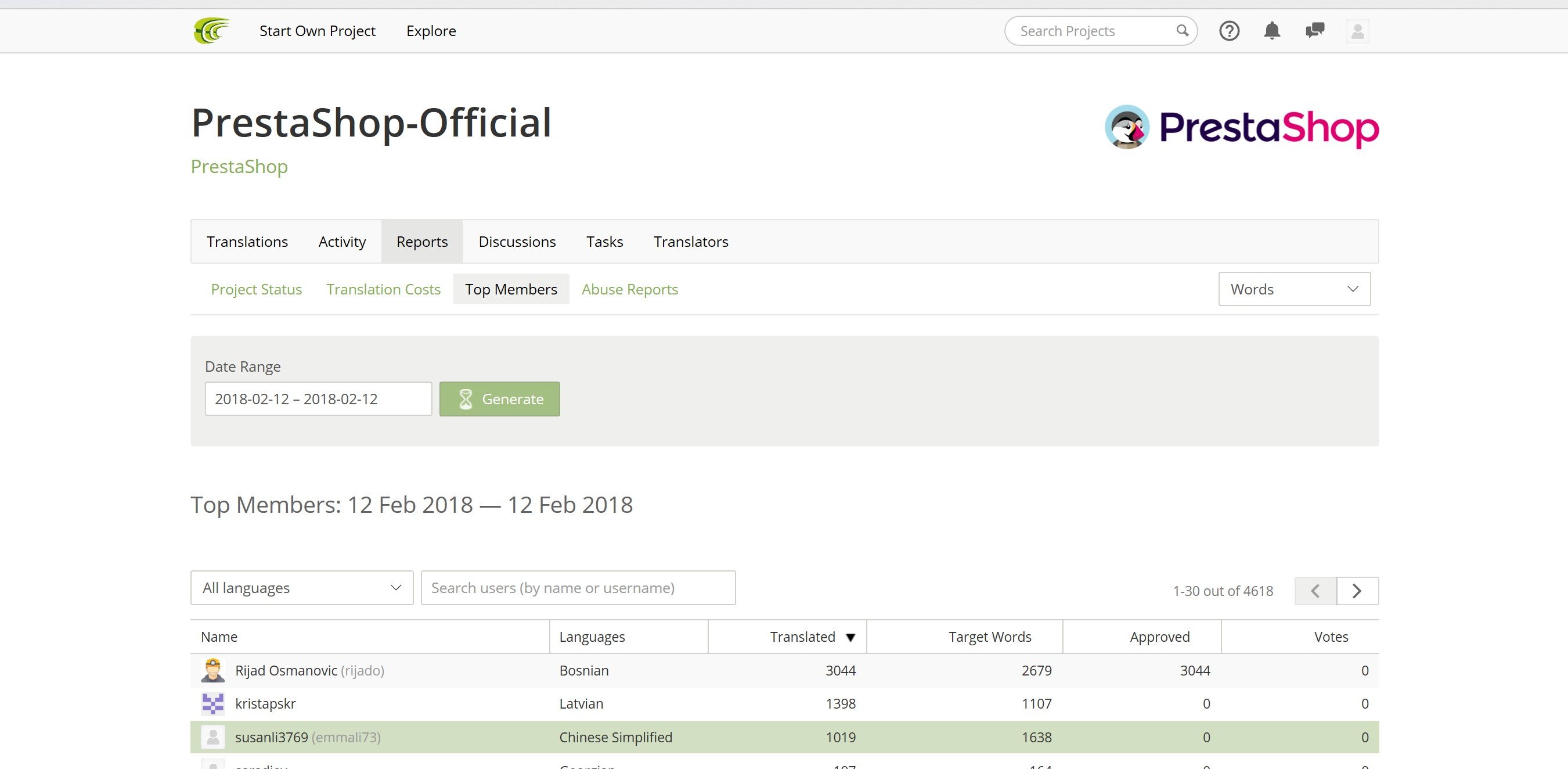Viewport: 1568px width, 769px height.
Task: Click the Search Projects field
Action: coord(1101,30)
